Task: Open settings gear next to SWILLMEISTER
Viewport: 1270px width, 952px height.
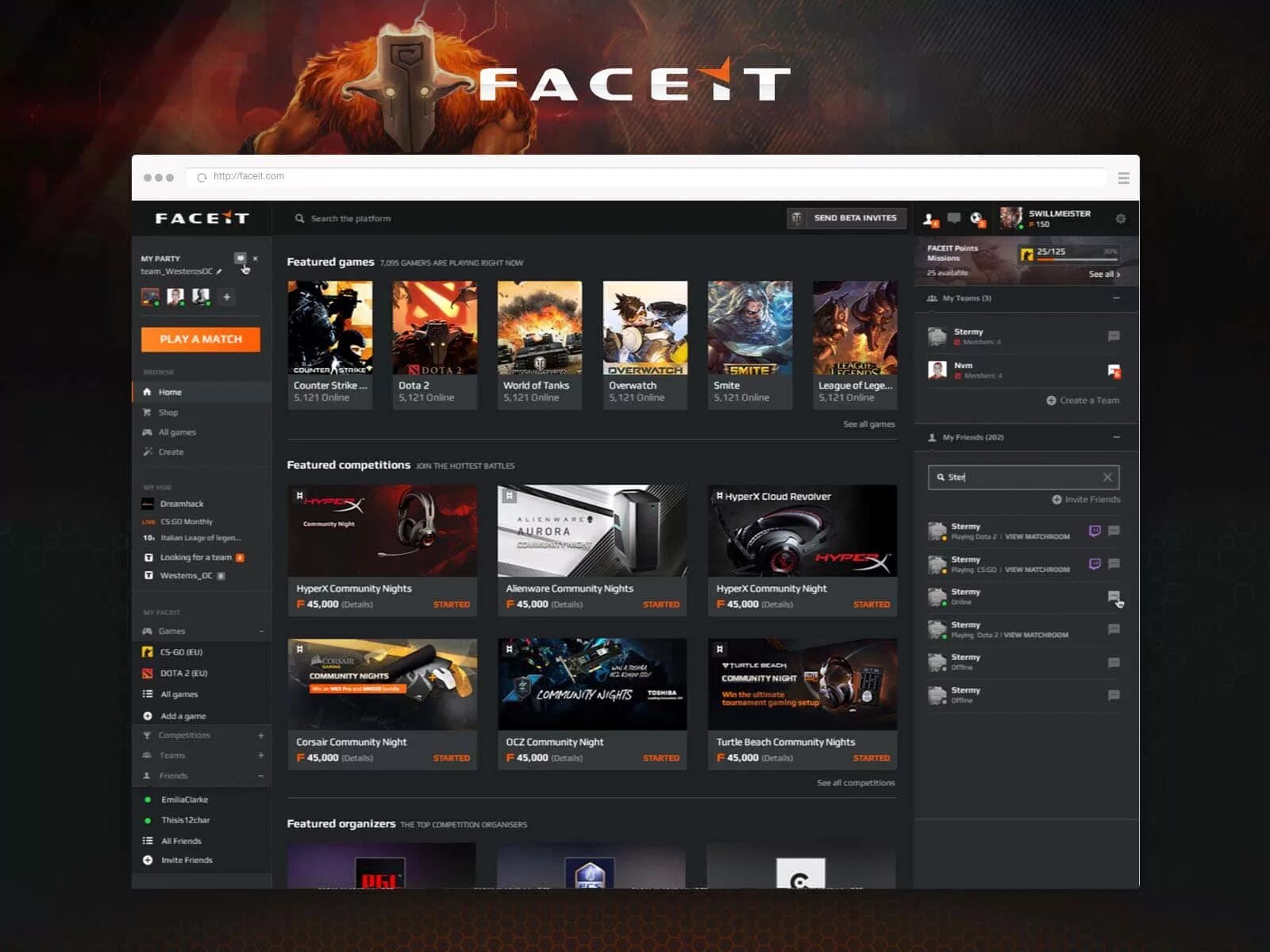Action: [1120, 218]
